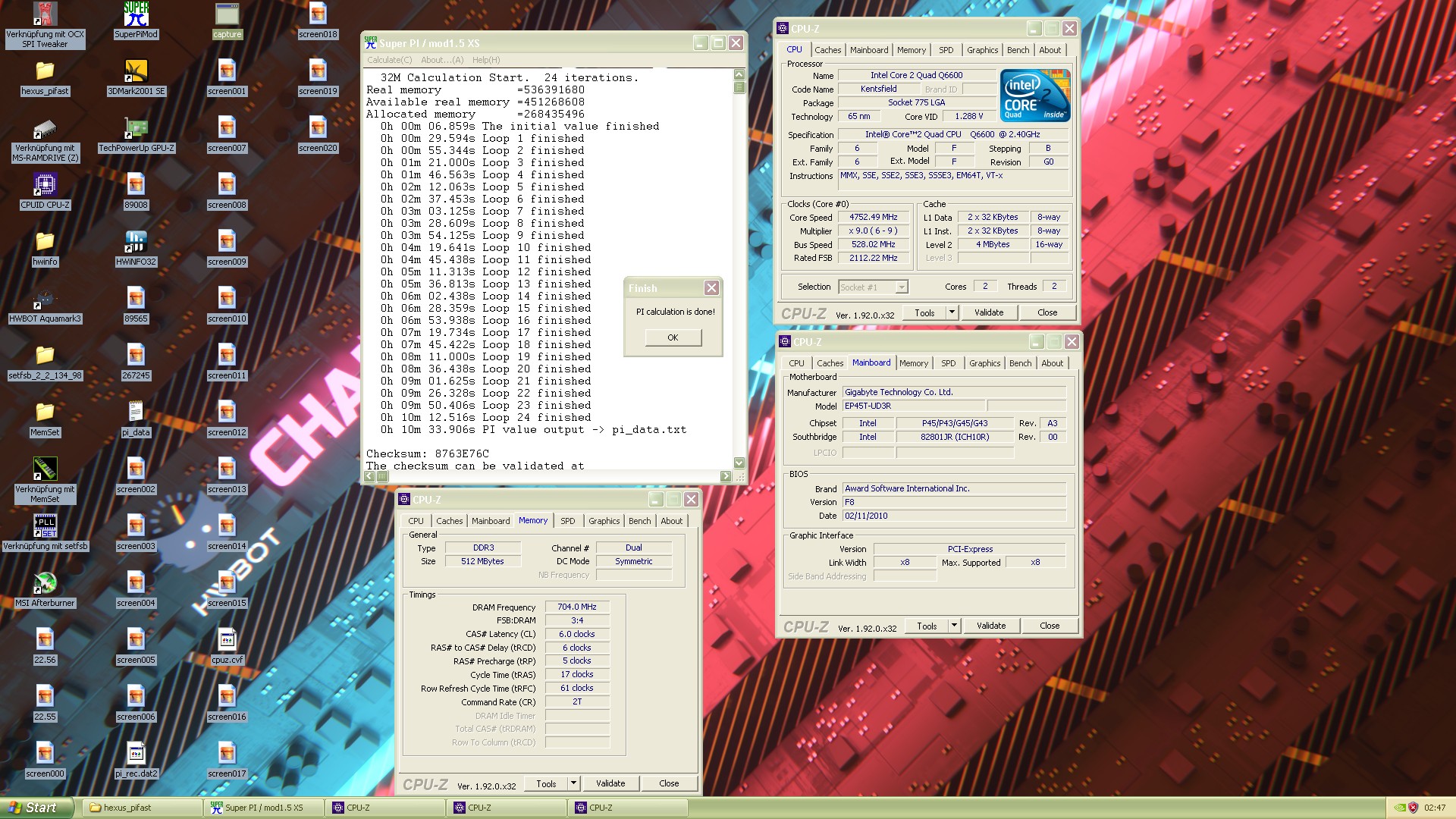Screen dimensions: 1456x819
Task: Click OK in the Finish dialog
Action: click(x=673, y=337)
